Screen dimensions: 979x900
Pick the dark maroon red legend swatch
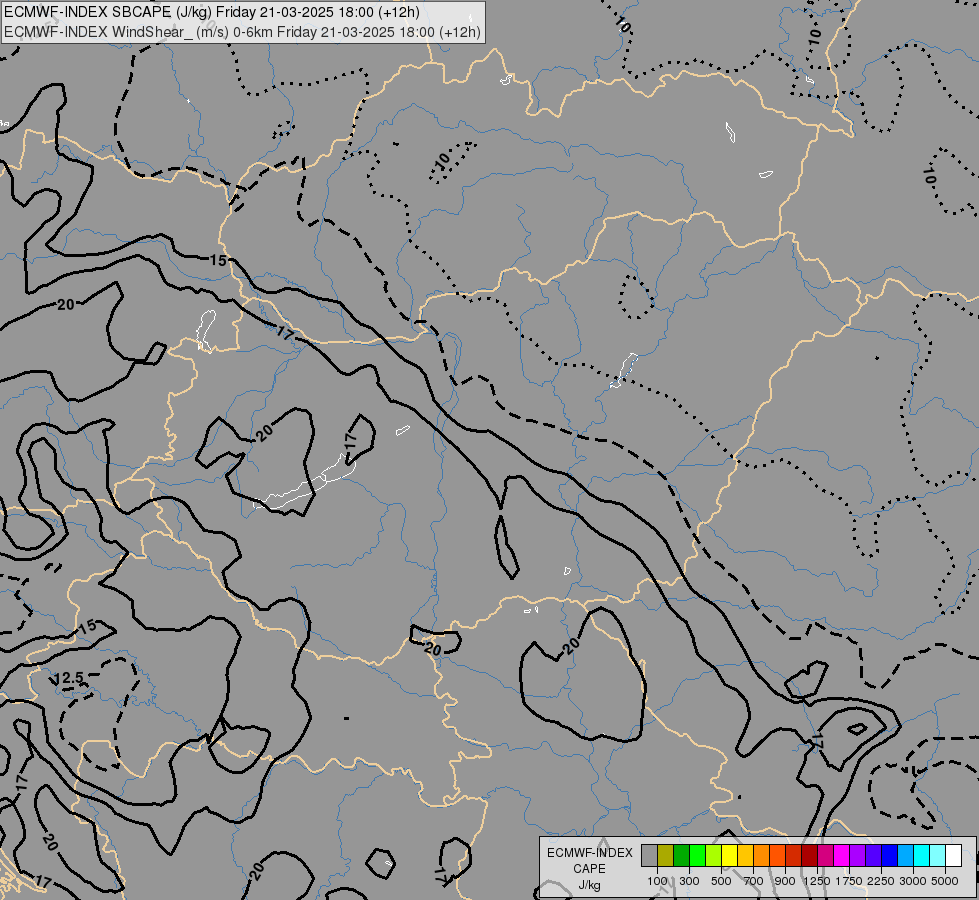click(x=809, y=855)
